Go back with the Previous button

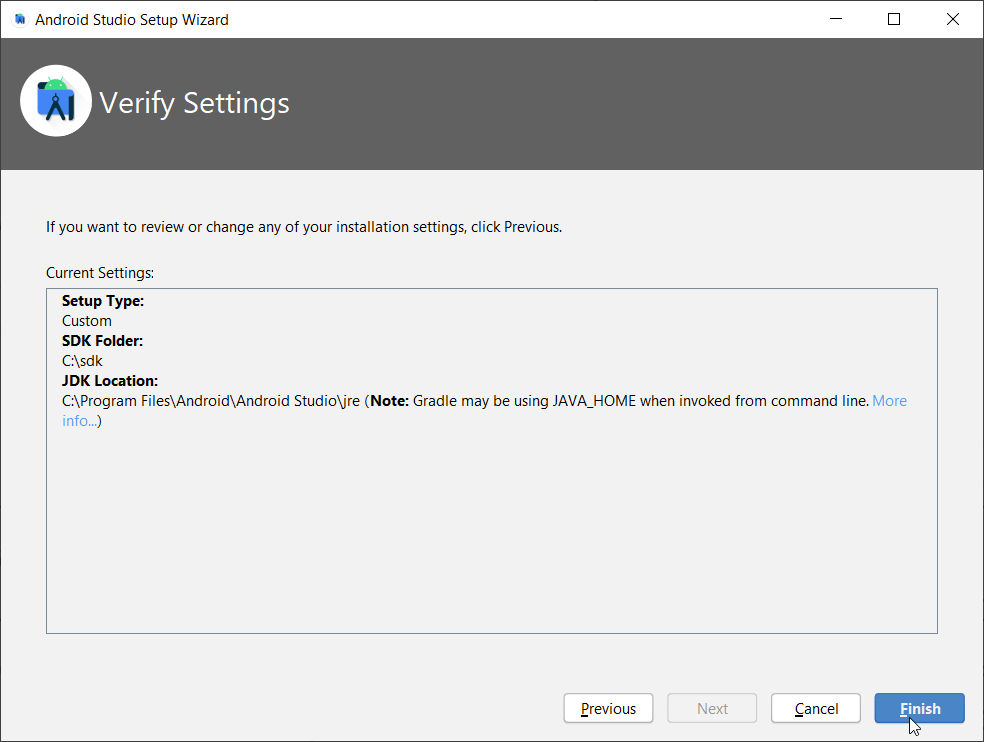pyautogui.click(x=608, y=708)
